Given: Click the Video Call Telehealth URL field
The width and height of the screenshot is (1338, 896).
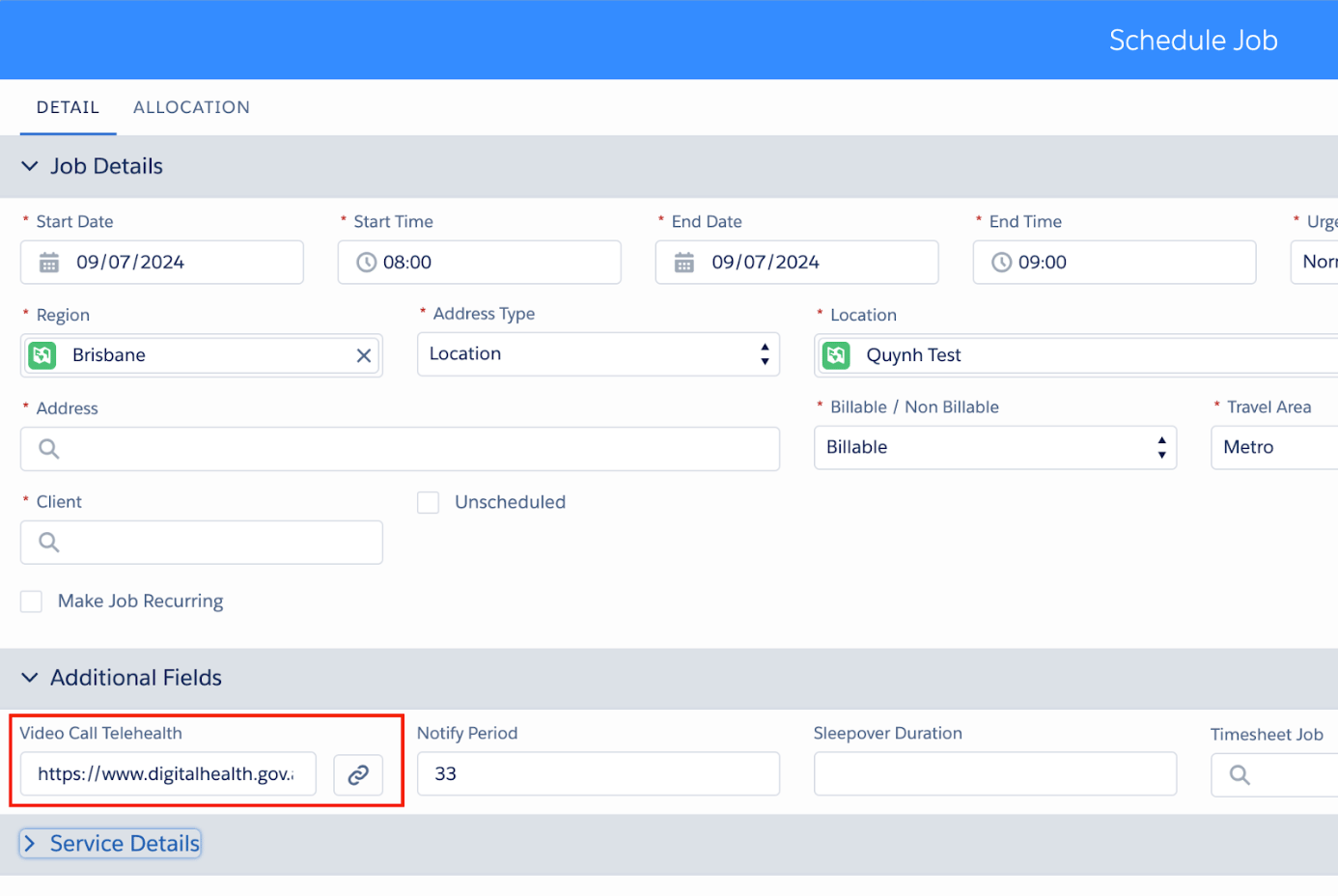Looking at the screenshot, I should point(169,774).
